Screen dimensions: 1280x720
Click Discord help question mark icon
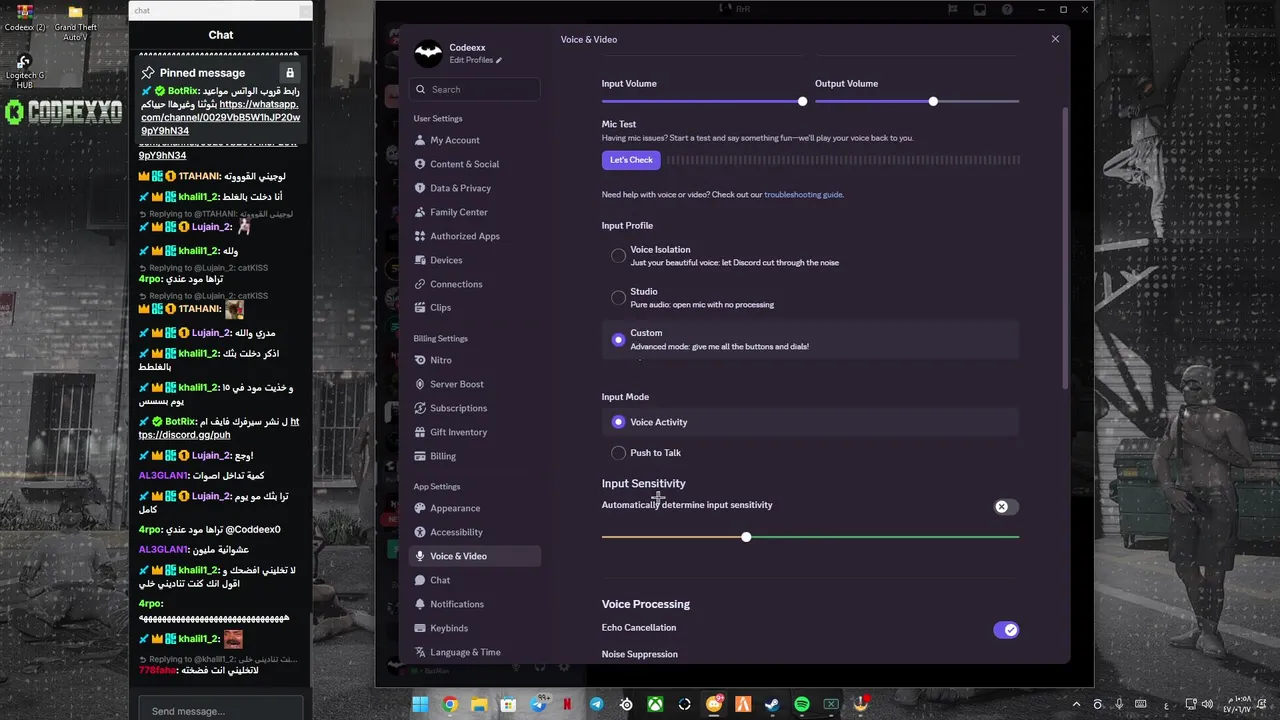pyautogui.click(x=1007, y=10)
